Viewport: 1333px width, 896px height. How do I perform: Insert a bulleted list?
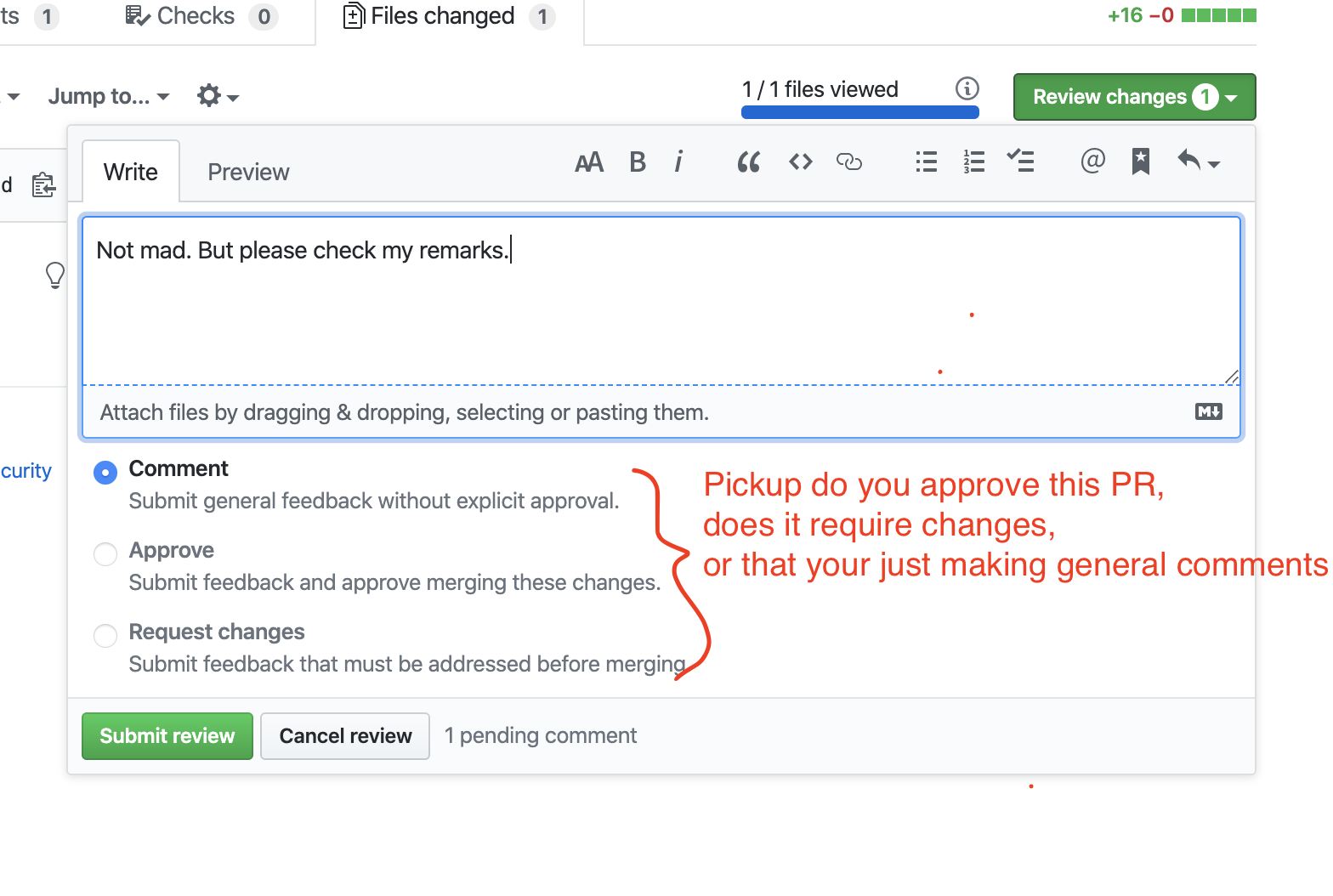pyautogui.click(x=927, y=162)
